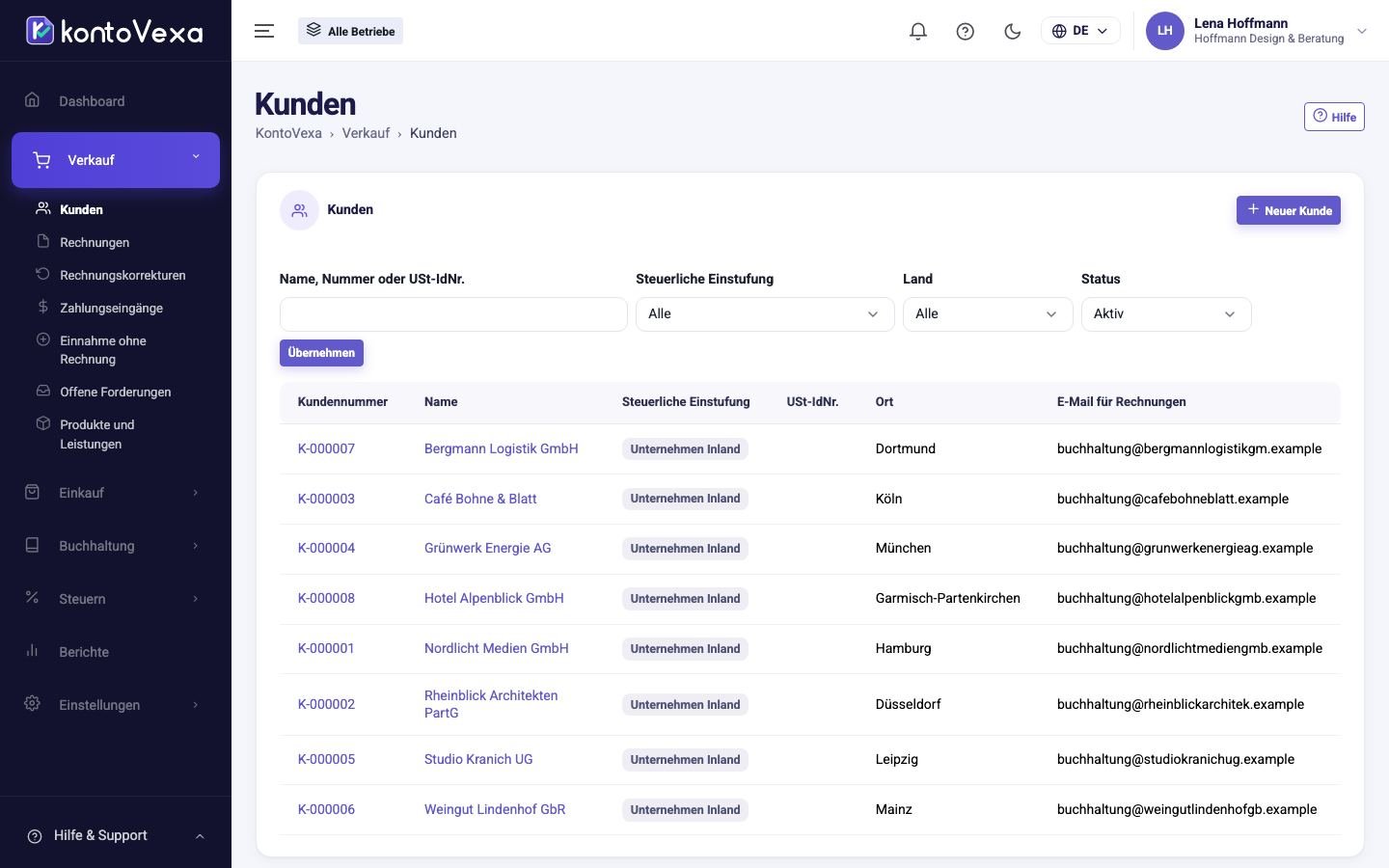Expand the Steuern sidebar section
This screenshot has height=868, width=1389.
point(116,599)
